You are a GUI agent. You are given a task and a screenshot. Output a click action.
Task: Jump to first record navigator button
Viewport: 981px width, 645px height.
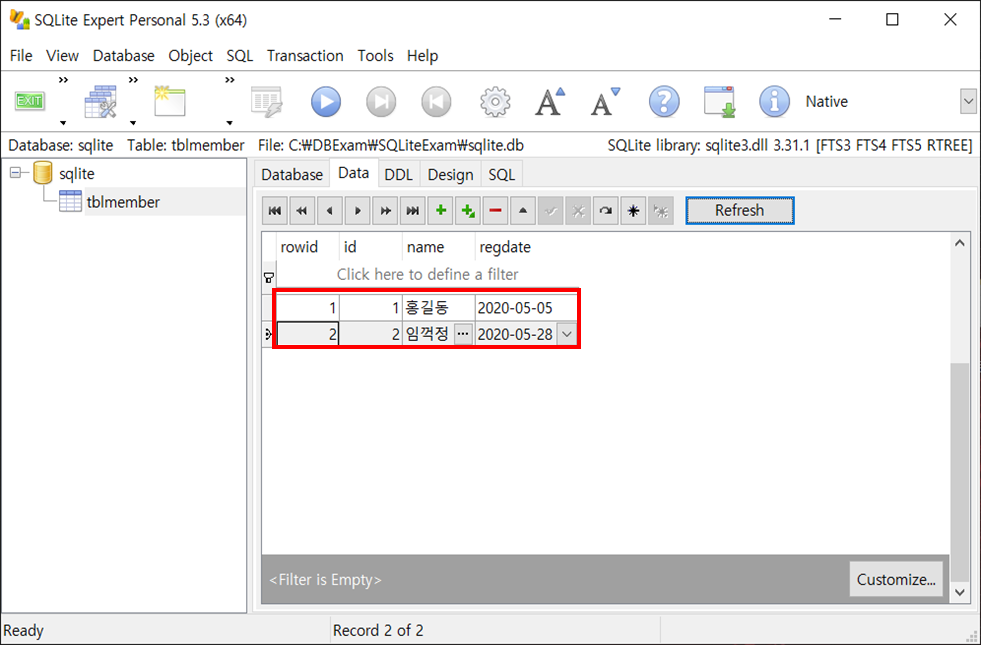click(275, 211)
